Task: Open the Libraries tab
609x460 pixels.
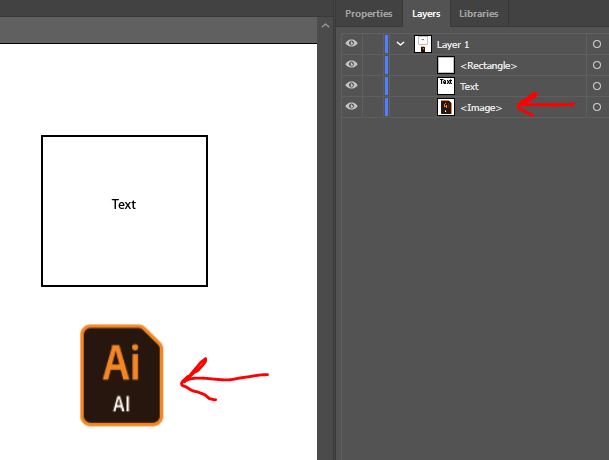Action: coord(478,14)
